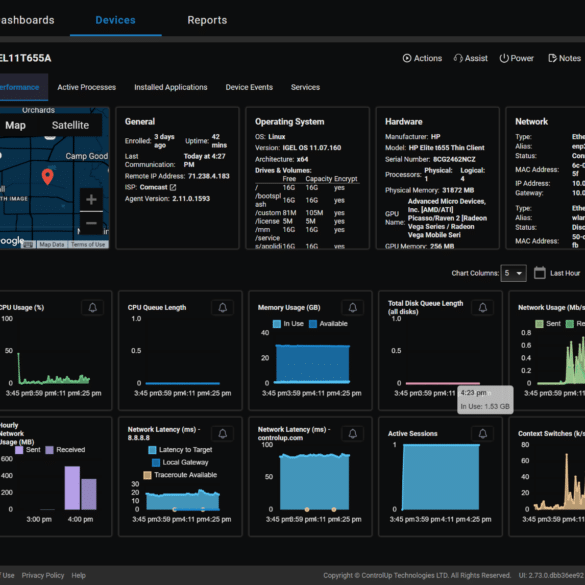Screen dimensions: 585x585
Task: Click the red location pin on map
Action: pos(47,176)
